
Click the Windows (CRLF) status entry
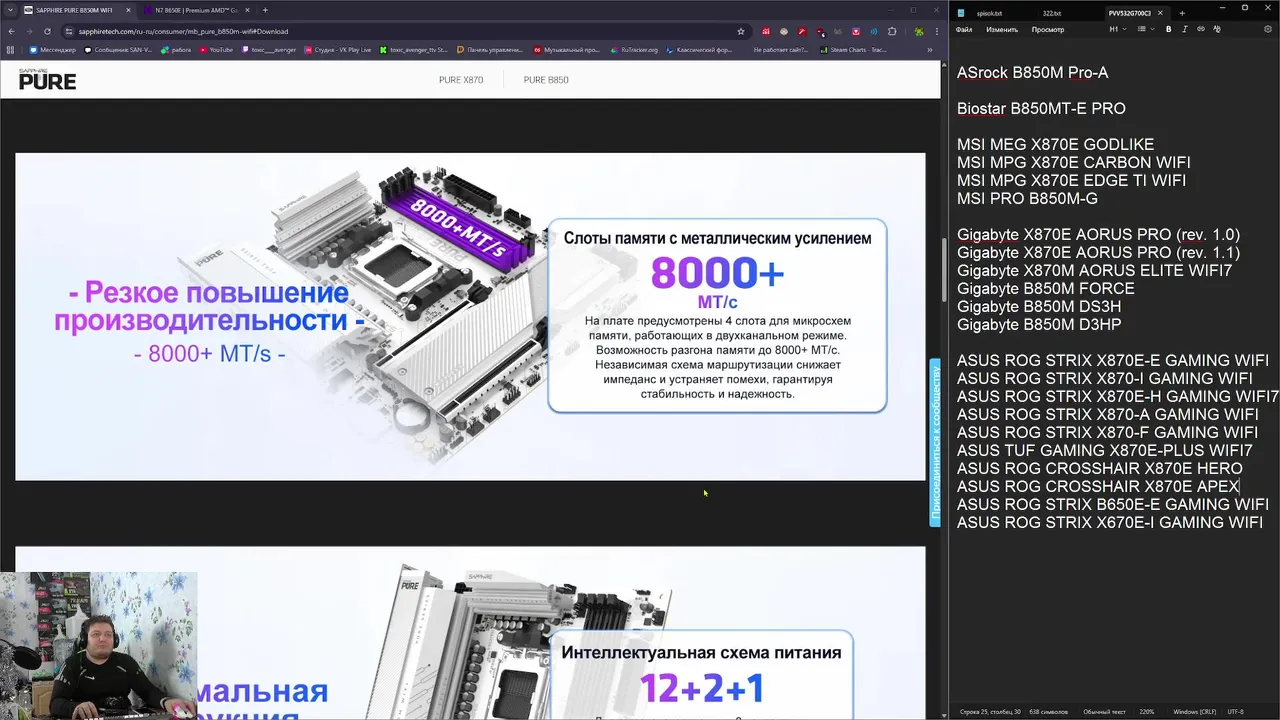coord(1194,712)
